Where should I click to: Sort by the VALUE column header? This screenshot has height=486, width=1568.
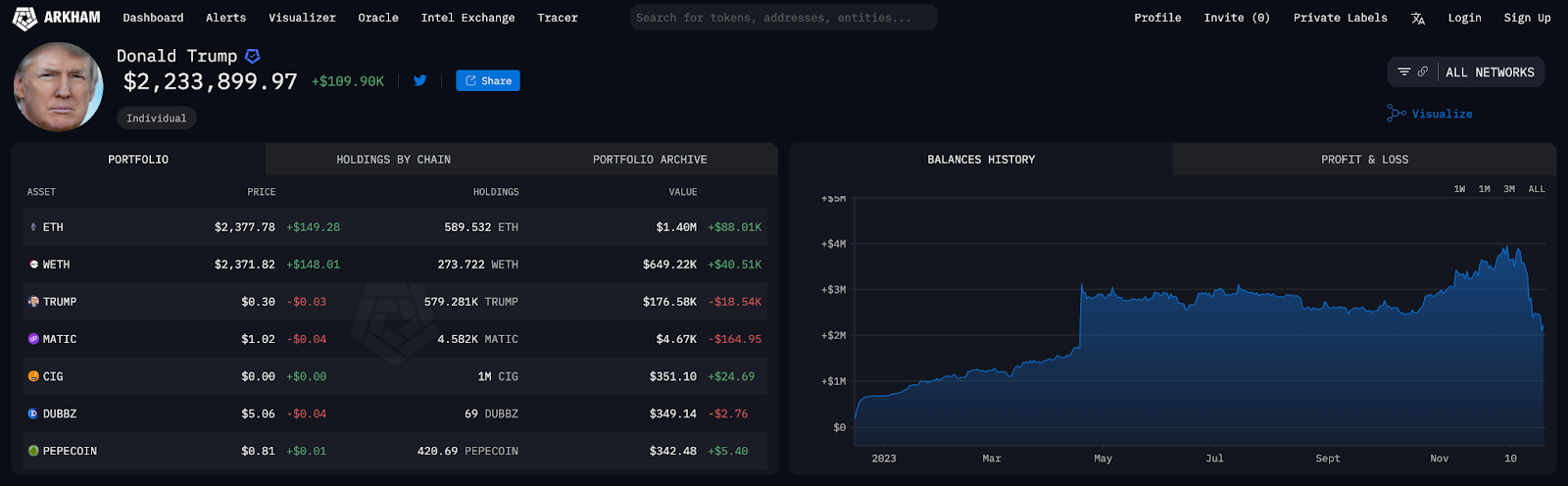[x=683, y=192]
